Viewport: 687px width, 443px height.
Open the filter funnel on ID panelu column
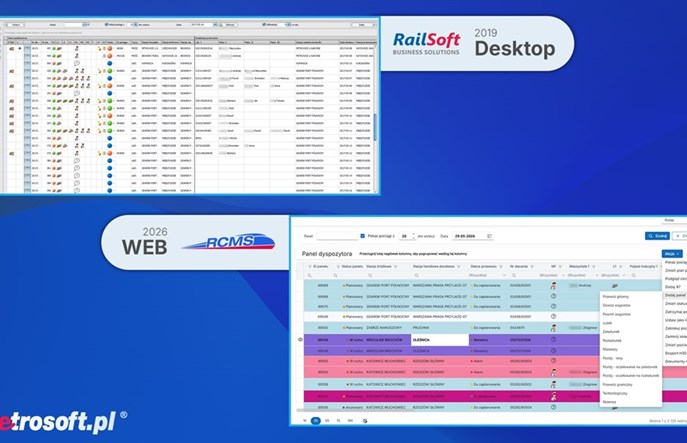coord(310,266)
